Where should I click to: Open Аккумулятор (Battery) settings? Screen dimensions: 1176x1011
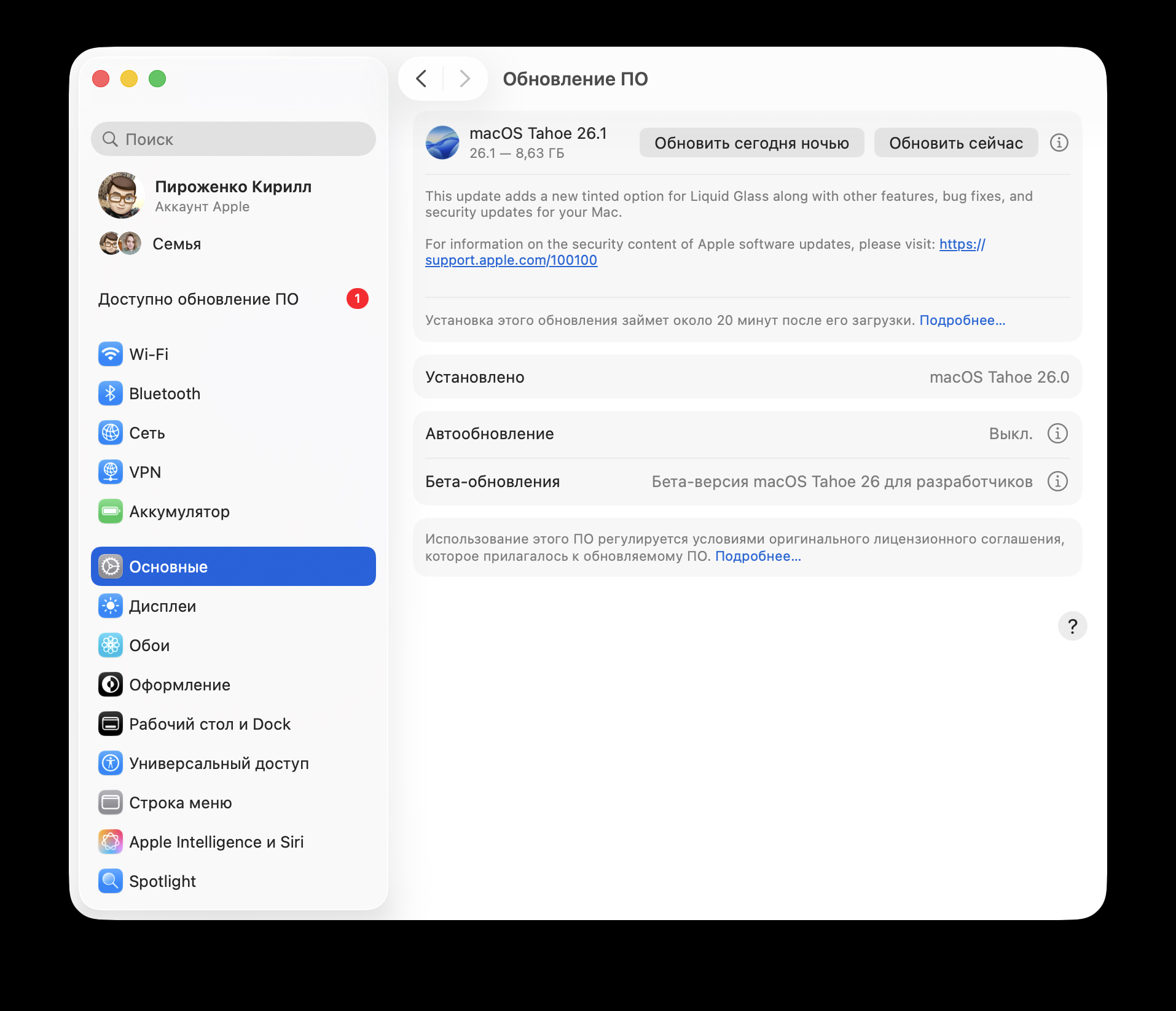(179, 511)
